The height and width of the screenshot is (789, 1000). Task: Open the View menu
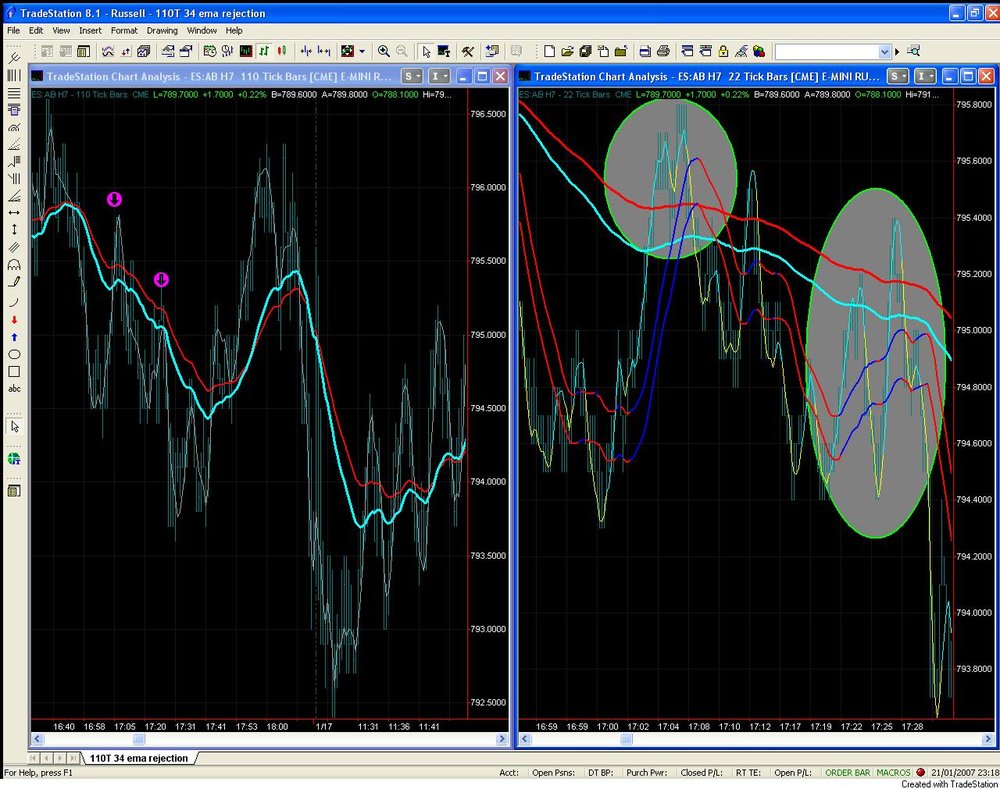coord(61,30)
